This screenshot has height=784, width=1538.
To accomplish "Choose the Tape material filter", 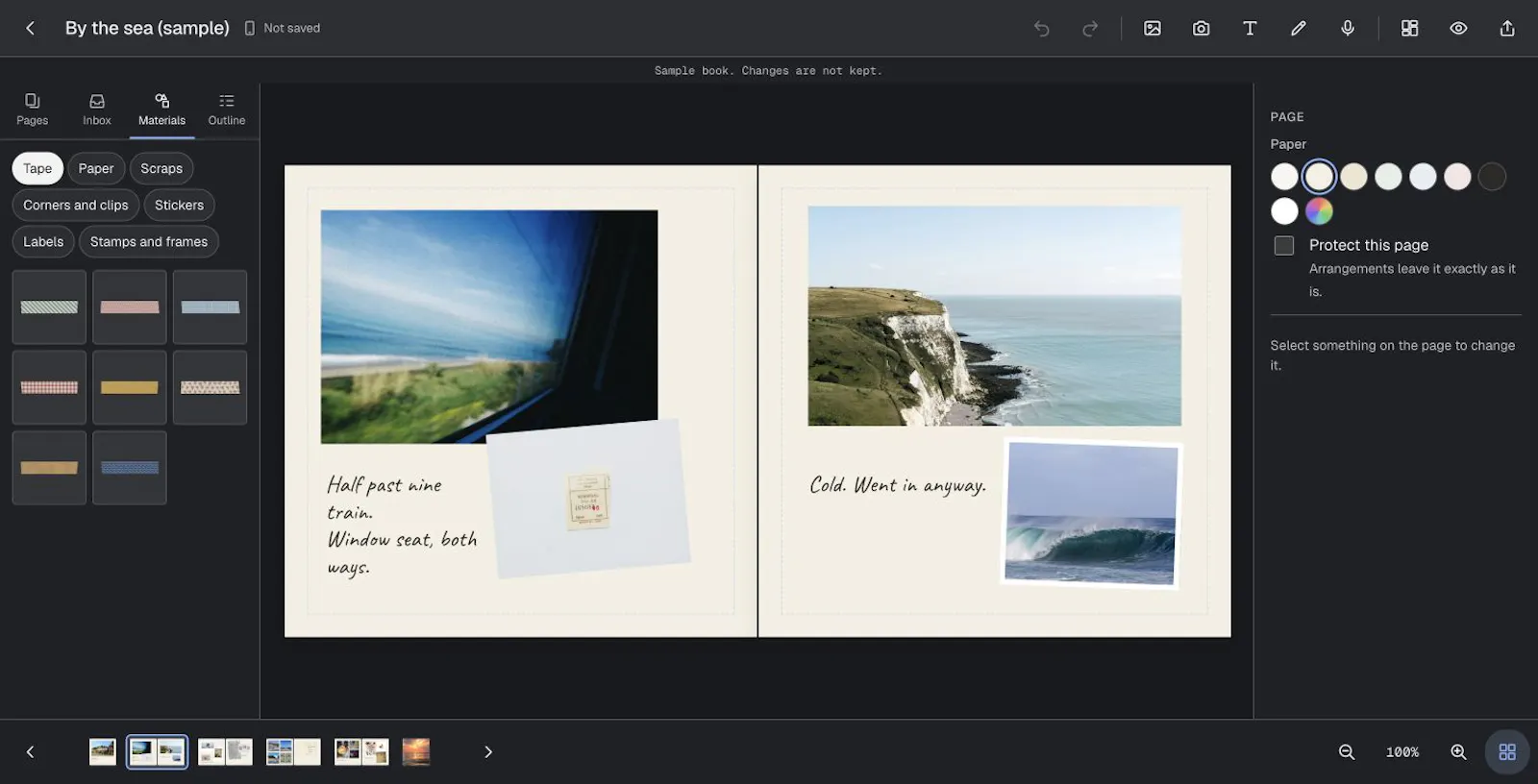I will [37, 168].
